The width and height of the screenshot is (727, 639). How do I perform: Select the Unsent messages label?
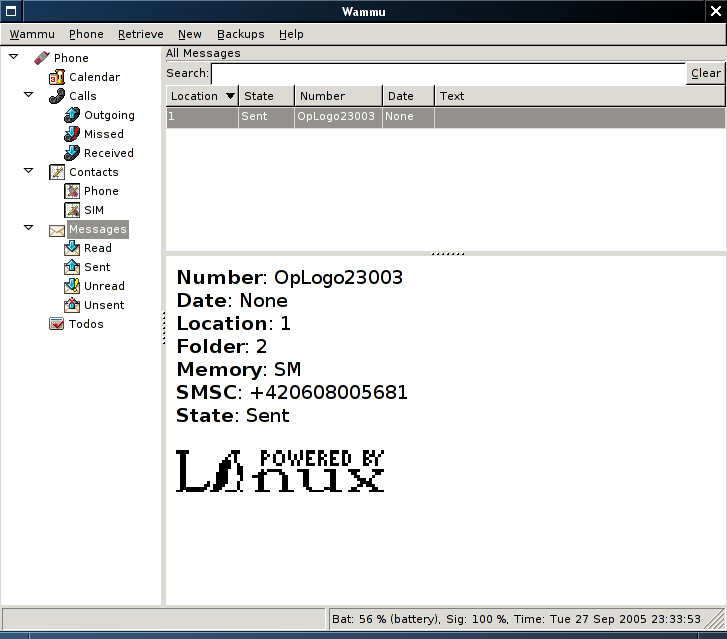(x=104, y=305)
